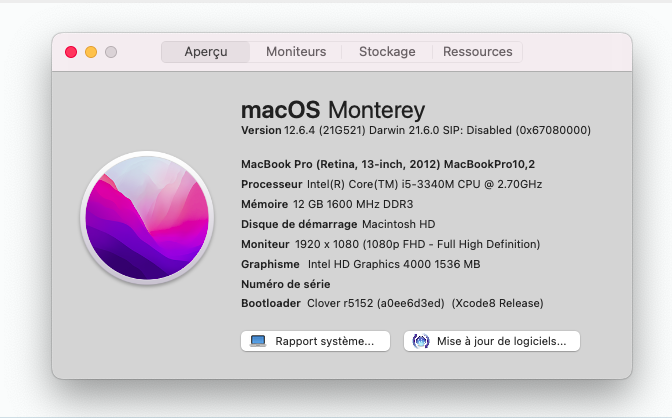Click the disabled gray zoom button

pos(111,52)
